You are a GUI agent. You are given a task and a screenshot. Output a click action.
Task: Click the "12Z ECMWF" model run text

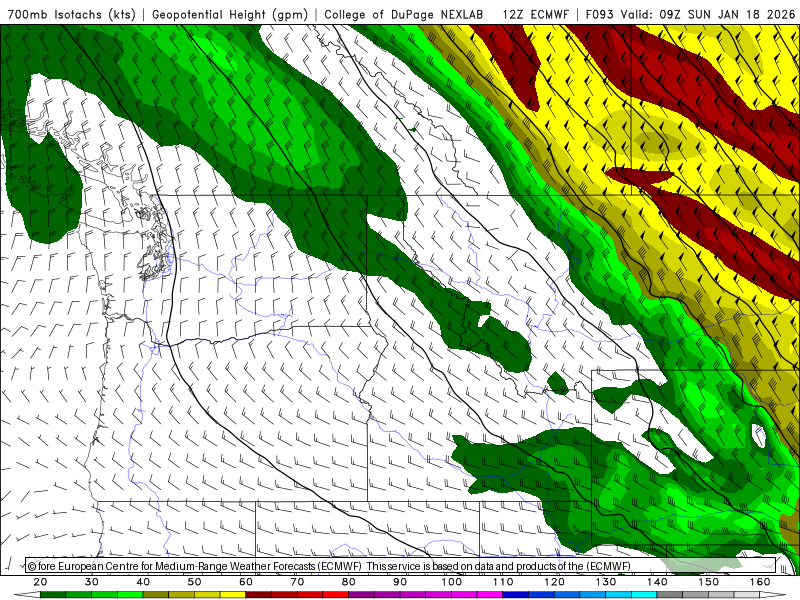535,15
